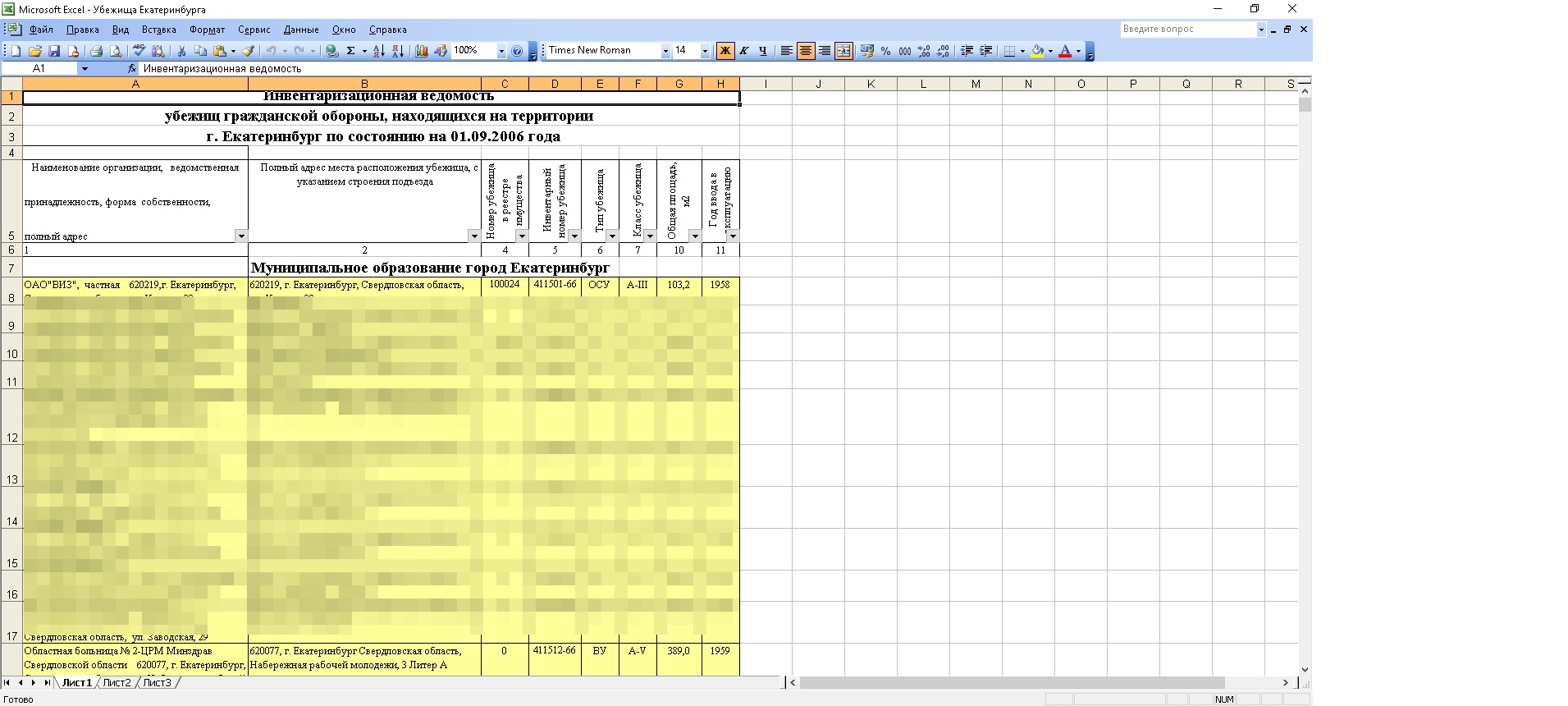Toggle bold formatting (Ж button)

(725, 51)
